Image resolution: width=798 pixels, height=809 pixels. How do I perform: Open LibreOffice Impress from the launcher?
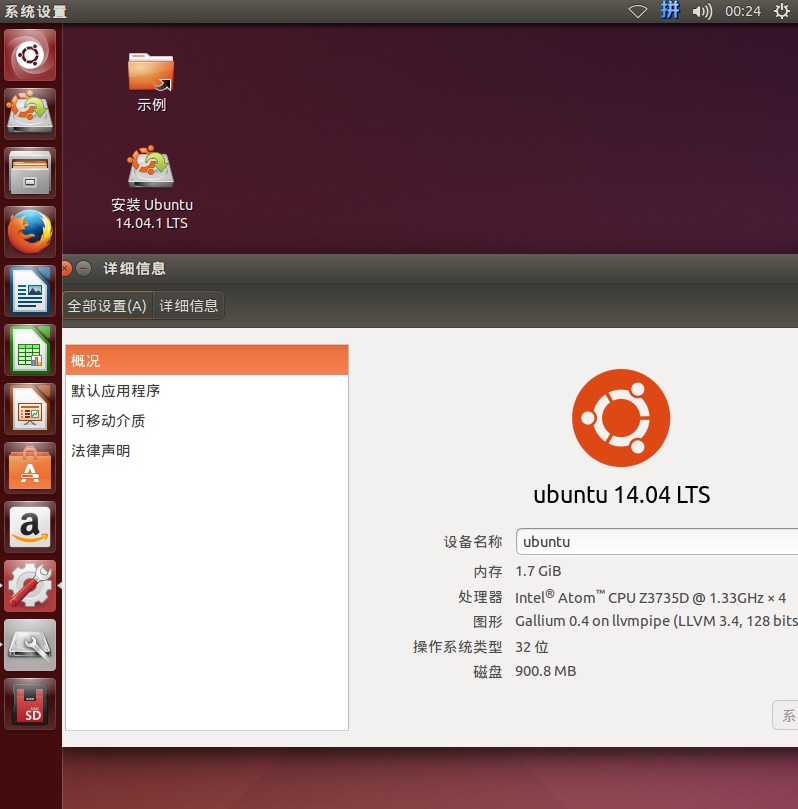(x=30, y=409)
